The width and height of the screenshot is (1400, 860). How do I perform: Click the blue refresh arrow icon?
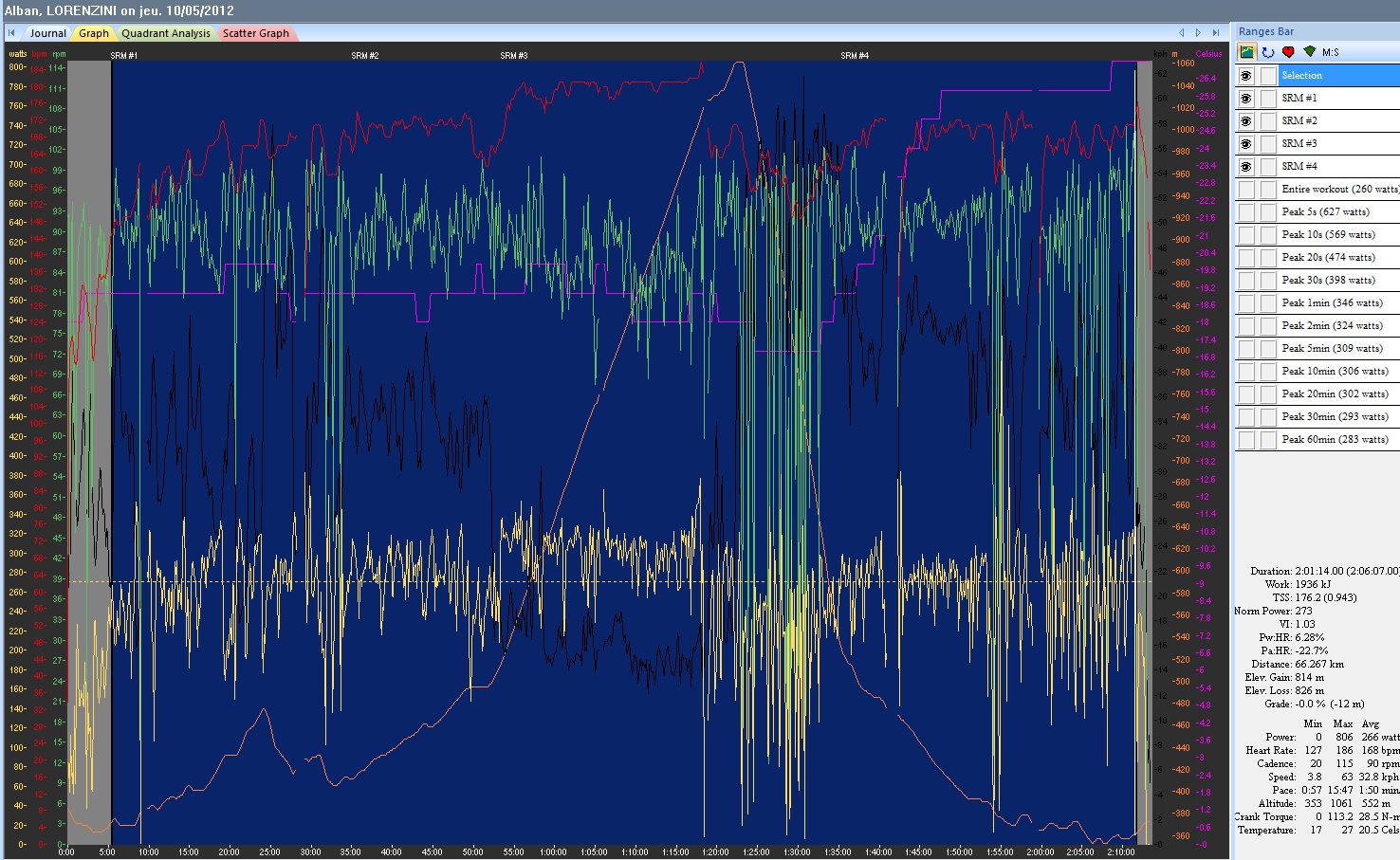pyautogui.click(x=1267, y=52)
